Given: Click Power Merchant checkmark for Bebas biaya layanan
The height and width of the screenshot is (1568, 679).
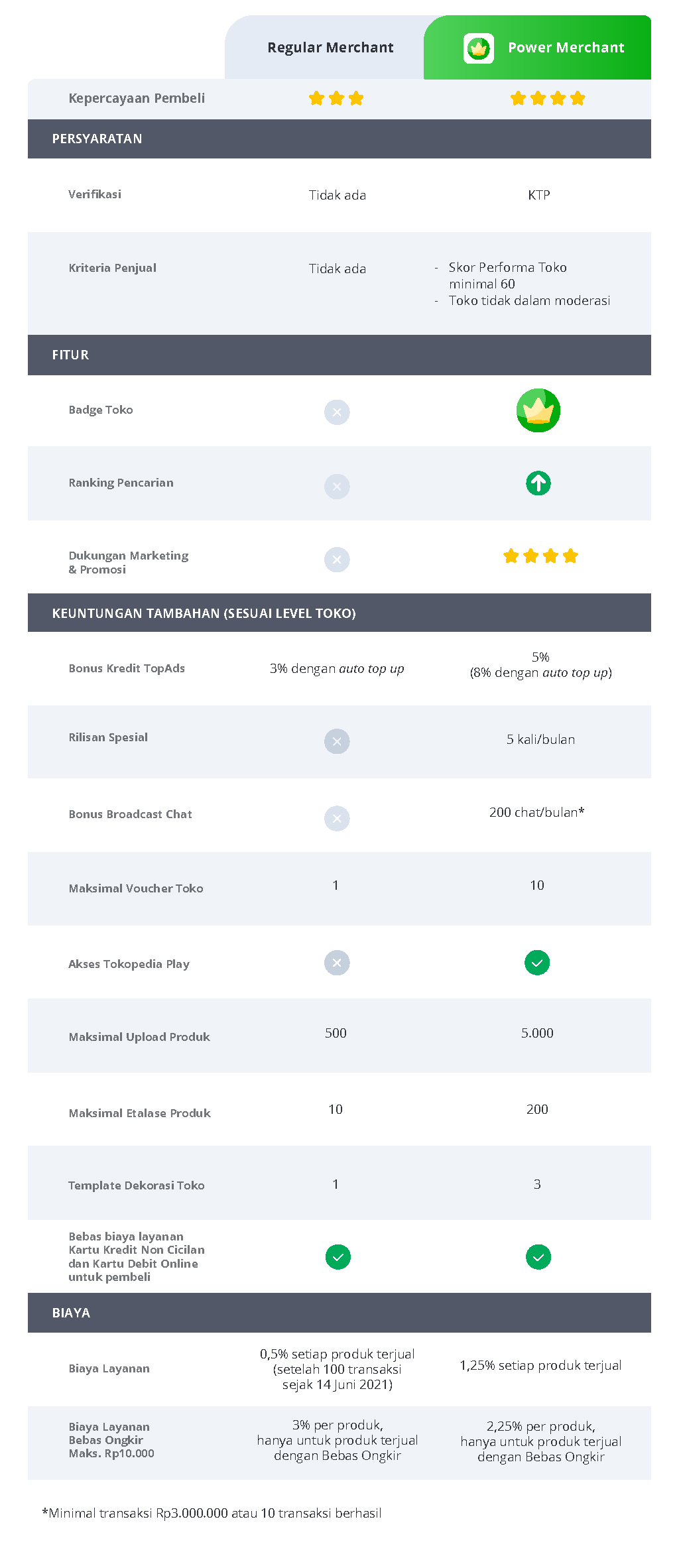Looking at the screenshot, I should click(538, 1257).
